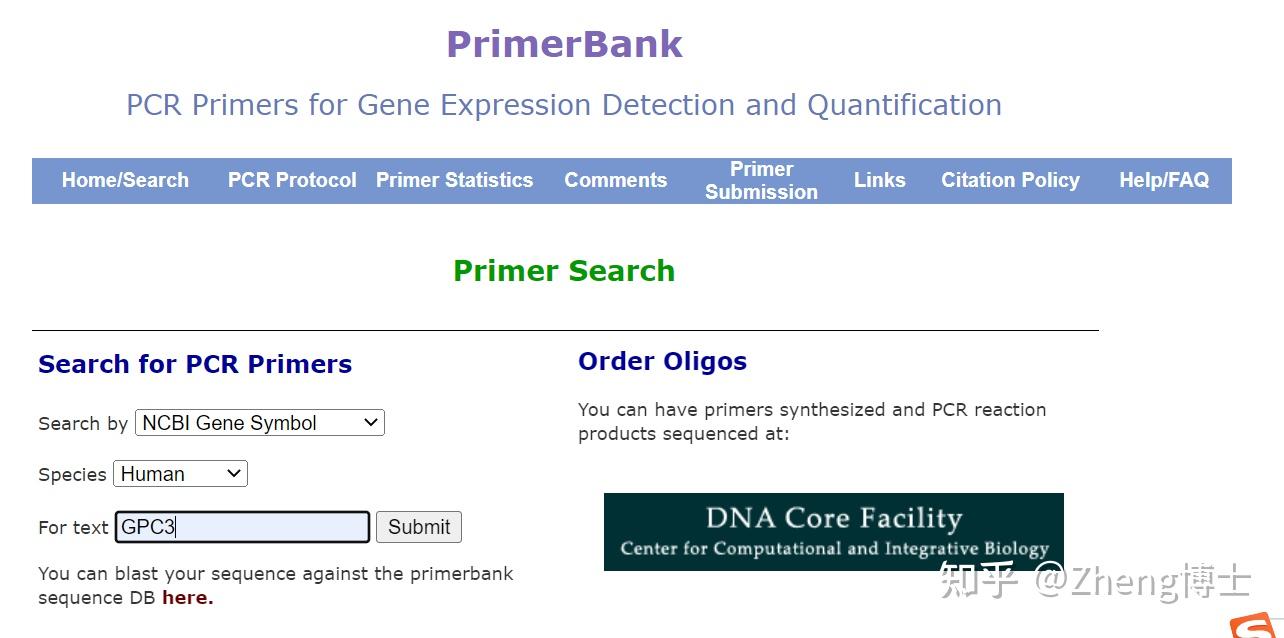Click the orange S icon in the corner

1250,628
